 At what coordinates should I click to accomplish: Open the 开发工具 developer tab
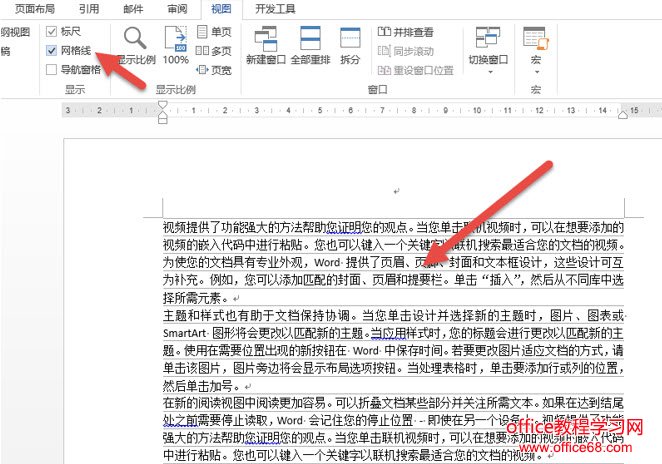pos(275,9)
